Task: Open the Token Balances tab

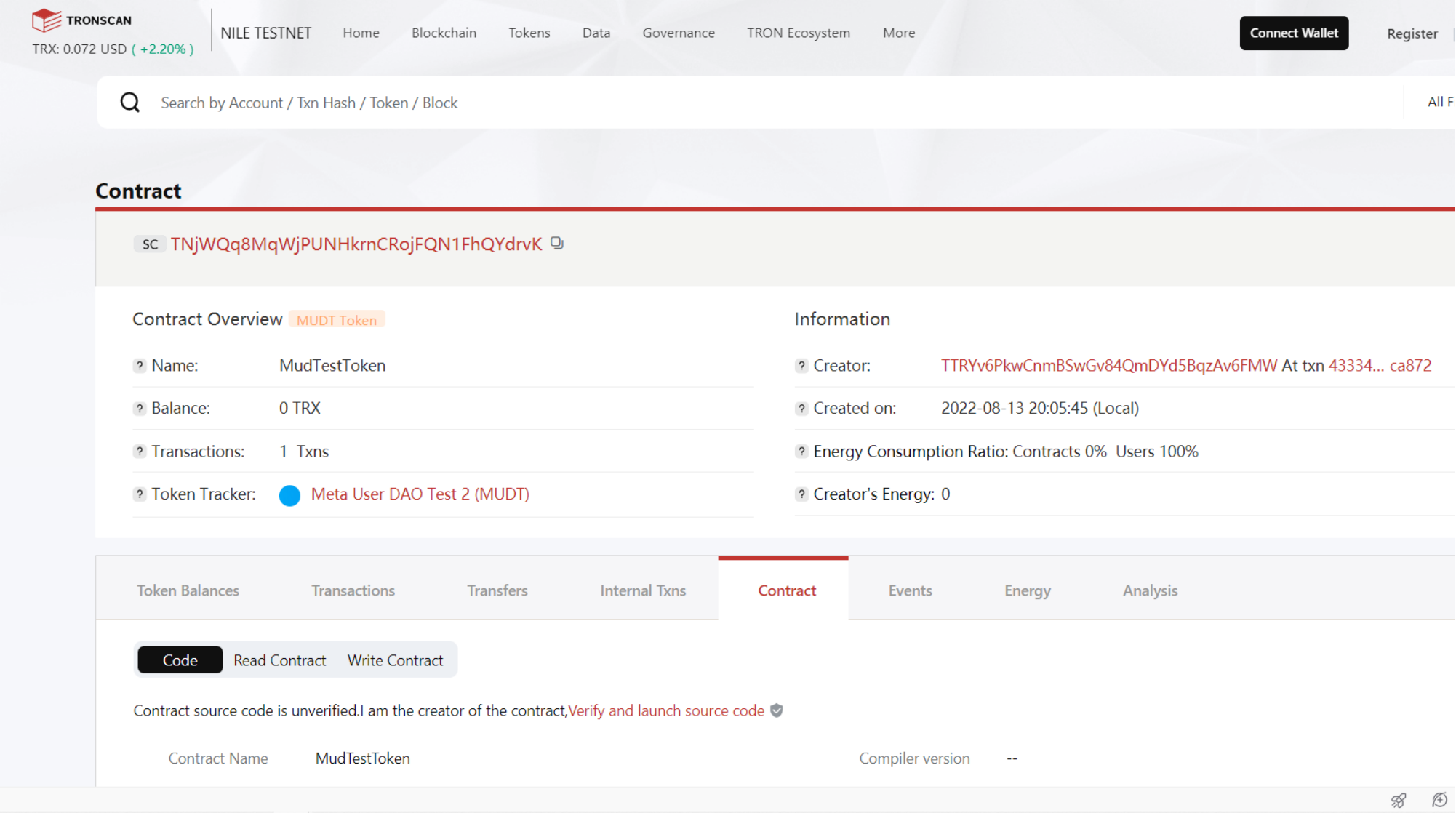Action: 188,590
